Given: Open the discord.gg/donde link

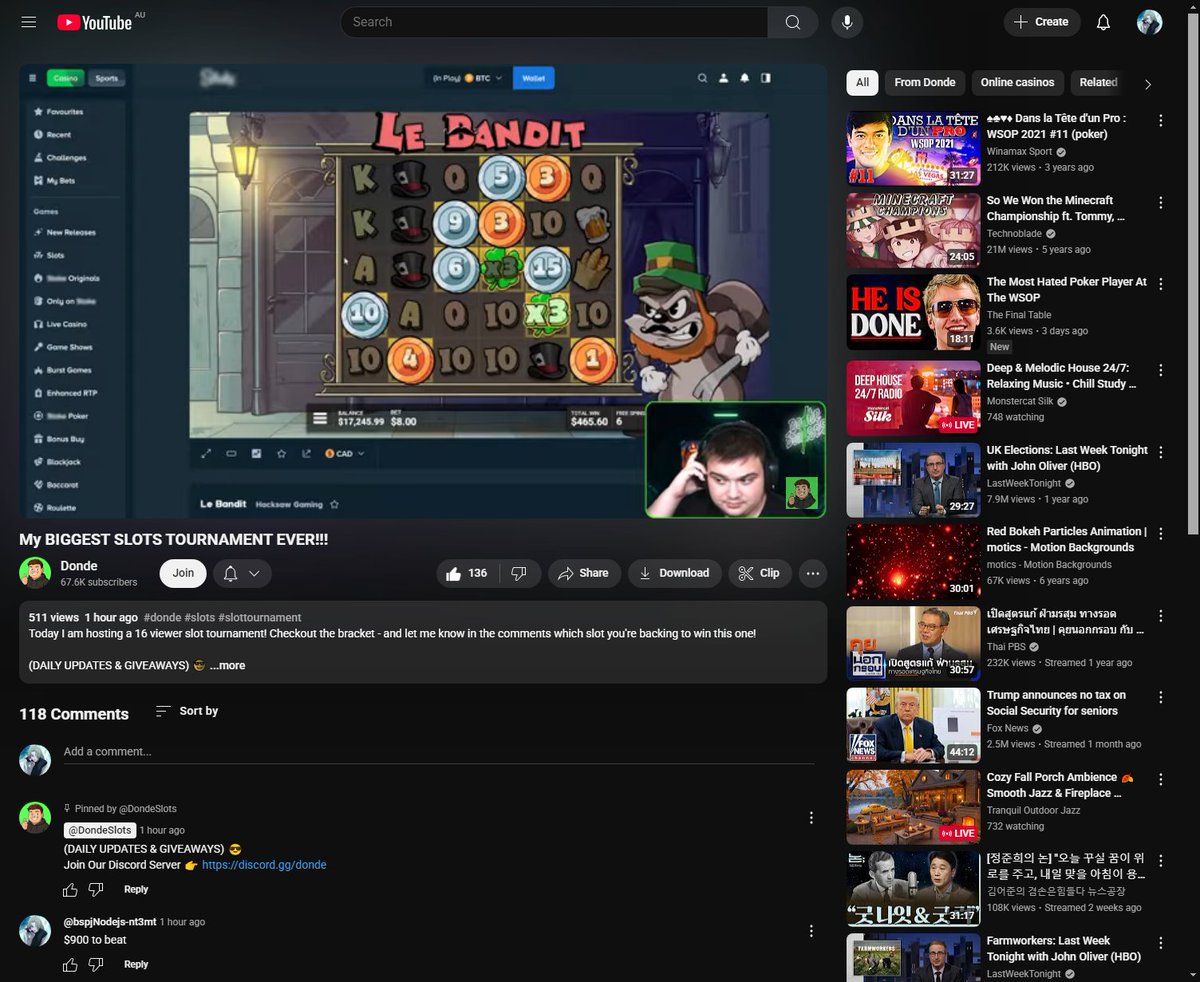Looking at the screenshot, I should [x=264, y=865].
